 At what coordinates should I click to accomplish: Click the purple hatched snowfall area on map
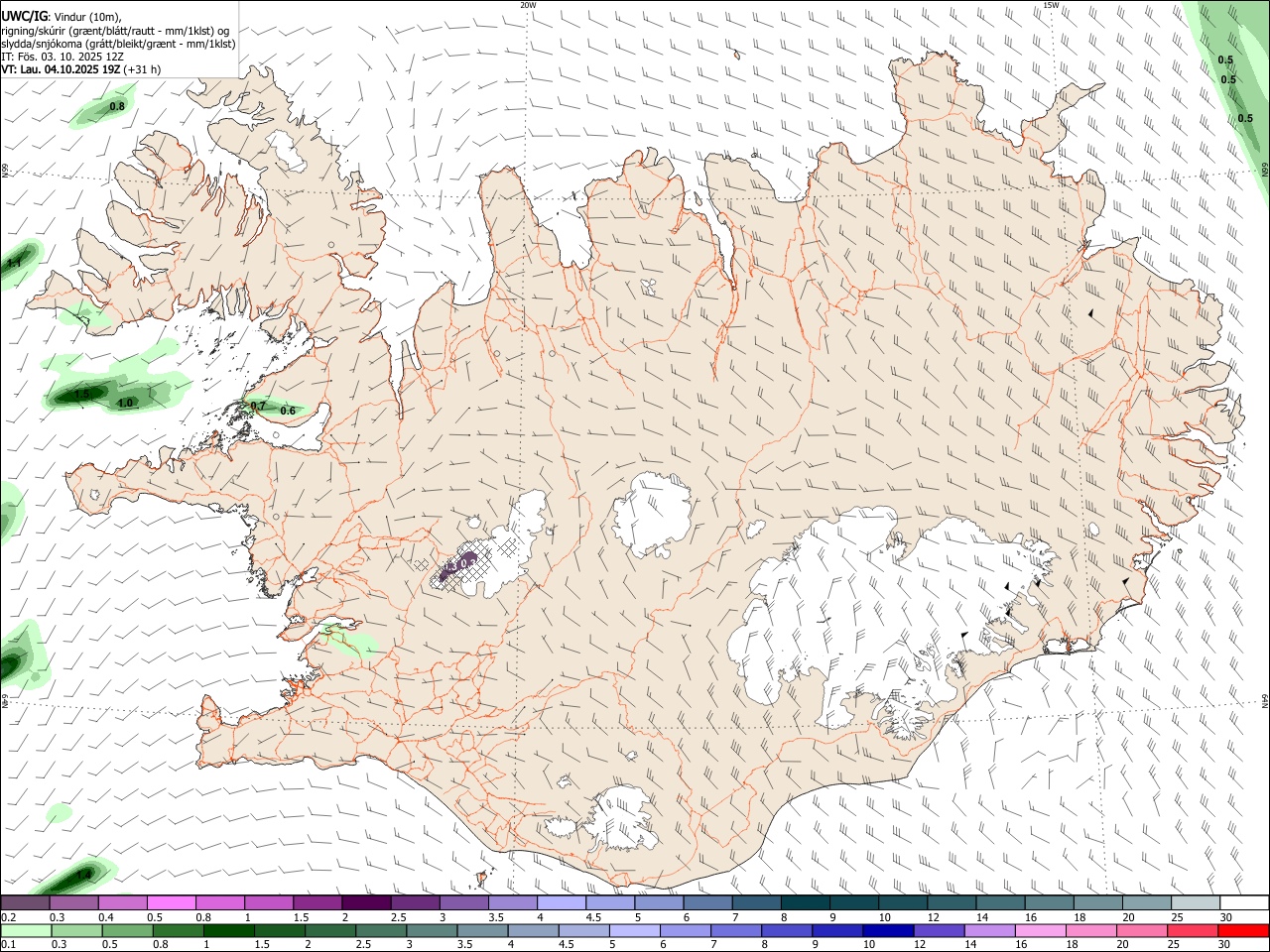457,567
